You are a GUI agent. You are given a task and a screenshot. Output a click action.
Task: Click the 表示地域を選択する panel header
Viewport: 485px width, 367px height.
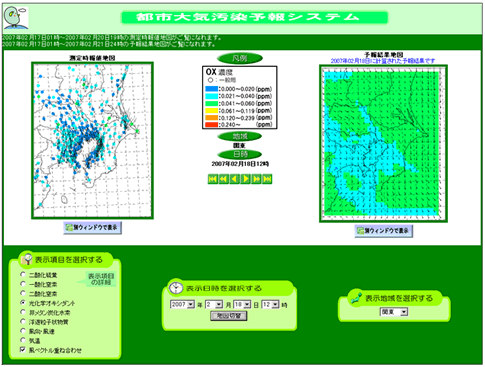[395, 298]
